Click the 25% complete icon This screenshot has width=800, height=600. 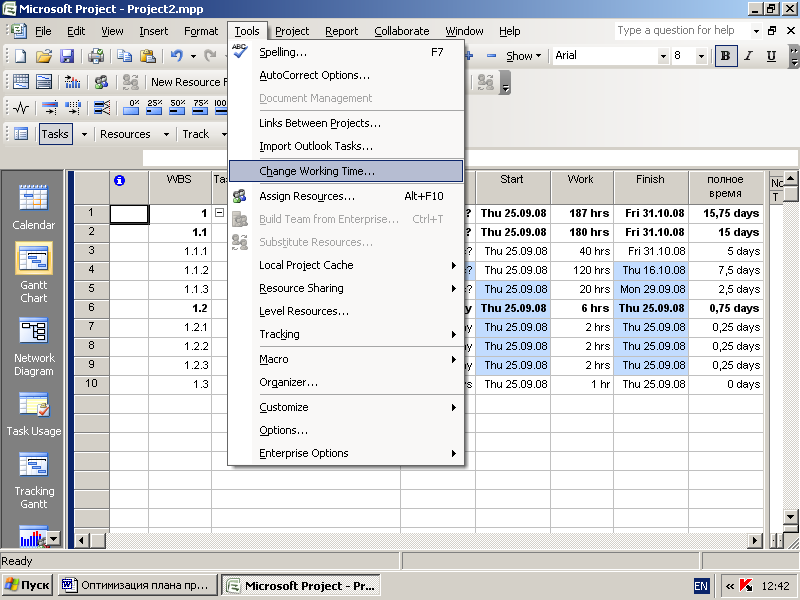(154, 107)
